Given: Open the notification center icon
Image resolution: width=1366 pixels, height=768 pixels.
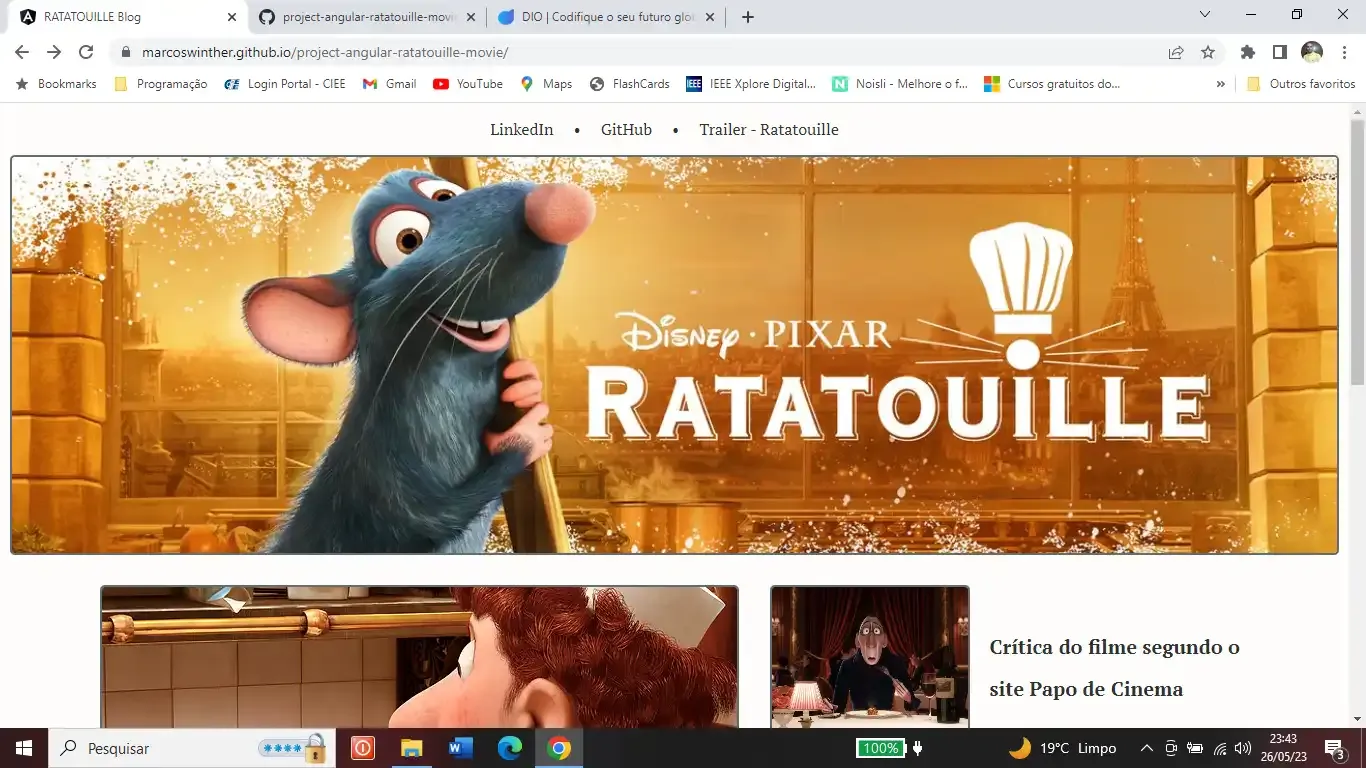Looking at the screenshot, I should (1335, 748).
